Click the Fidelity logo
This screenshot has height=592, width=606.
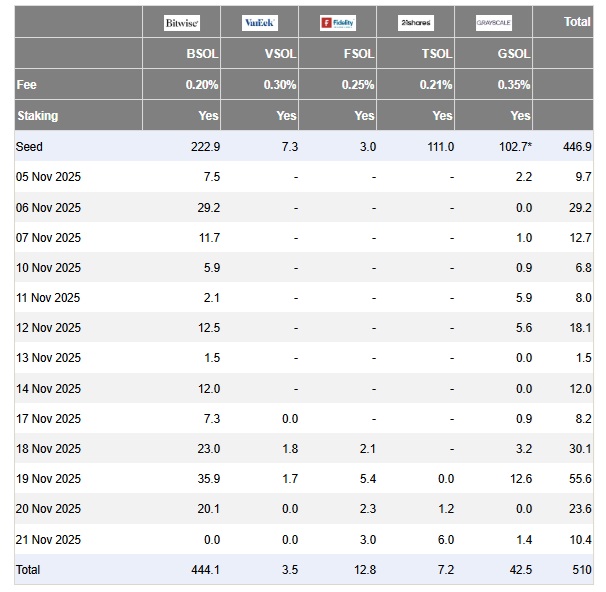pyautogui.click(x=338, y=23)
